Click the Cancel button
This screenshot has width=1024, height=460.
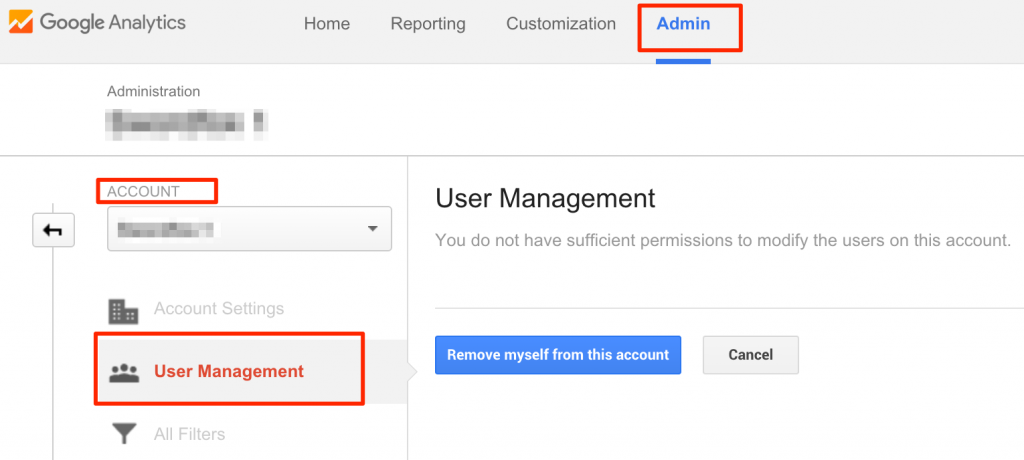pos(750,355)
